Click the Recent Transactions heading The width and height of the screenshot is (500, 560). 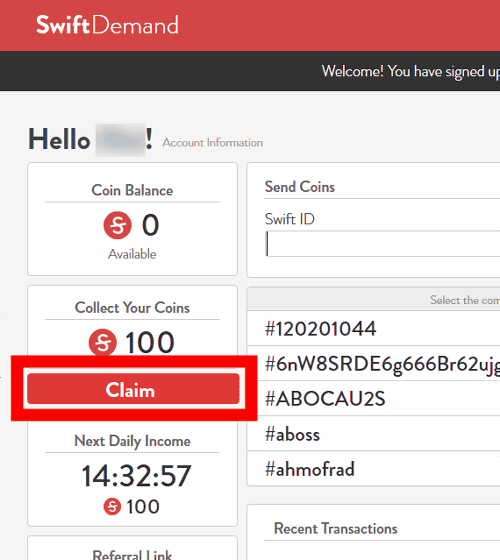point(335,528)
